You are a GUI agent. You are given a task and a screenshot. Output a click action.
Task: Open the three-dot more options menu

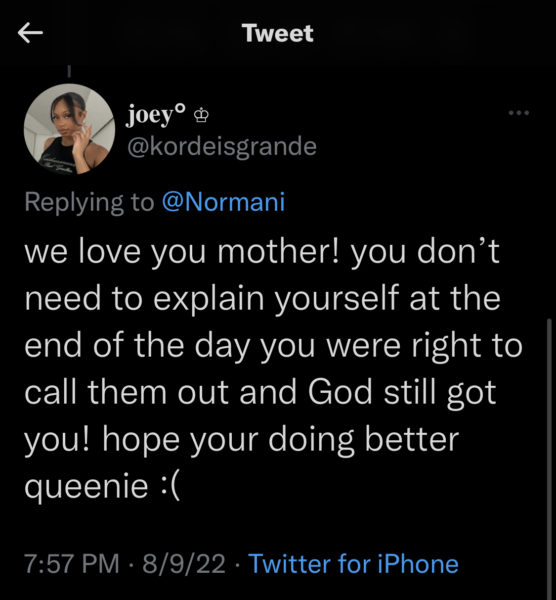pyautogui.click(x=519, y=112)
